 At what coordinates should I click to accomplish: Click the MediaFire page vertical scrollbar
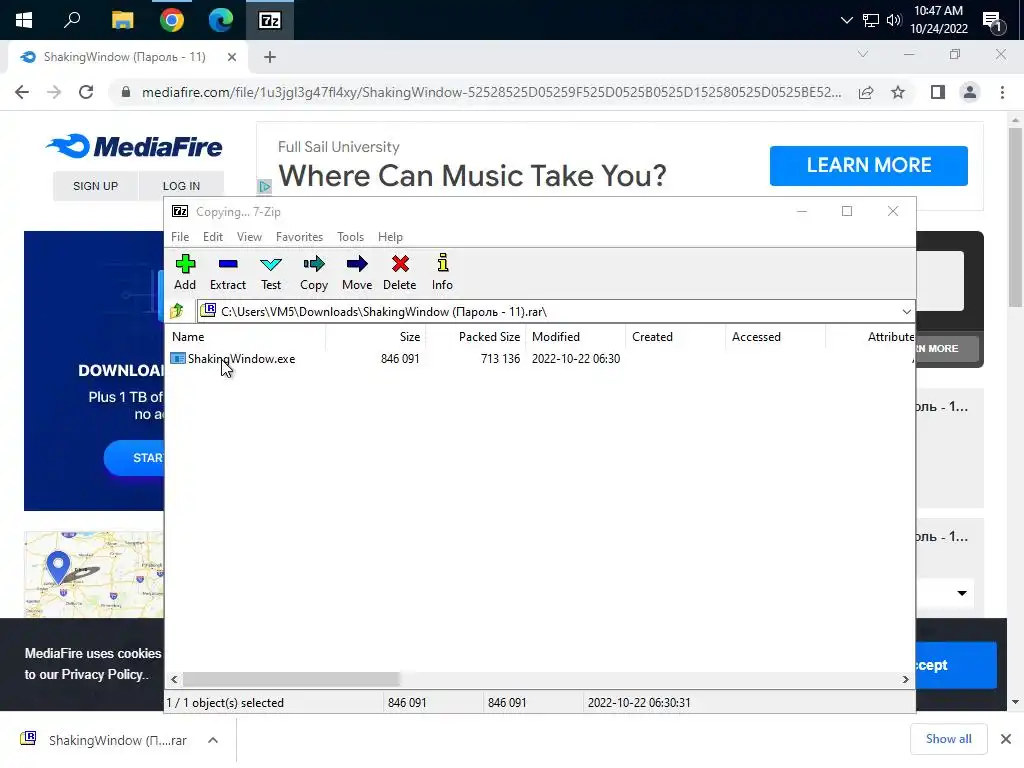1015,216
